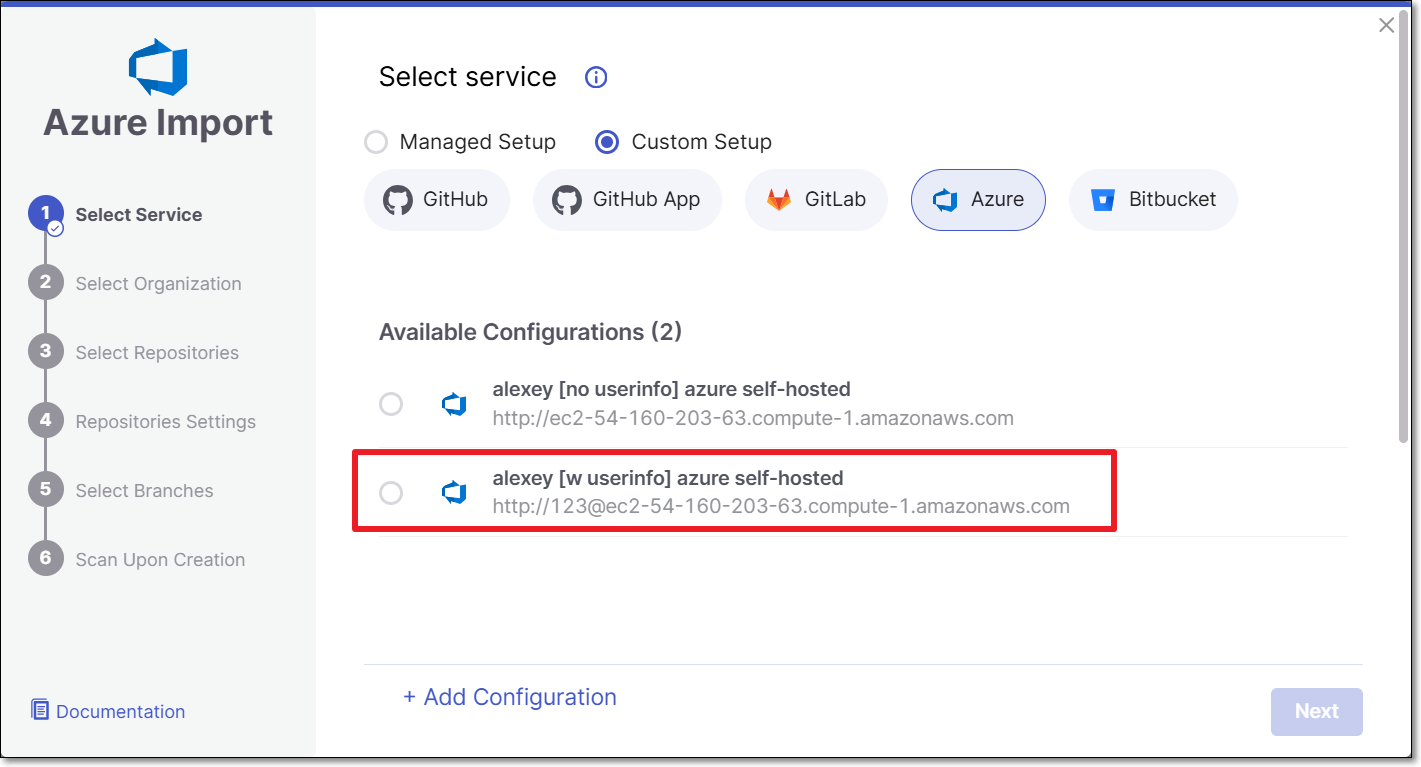The image size is (1421, 767).
Task: Select the Custom Setup radio button
Action: 607,142
